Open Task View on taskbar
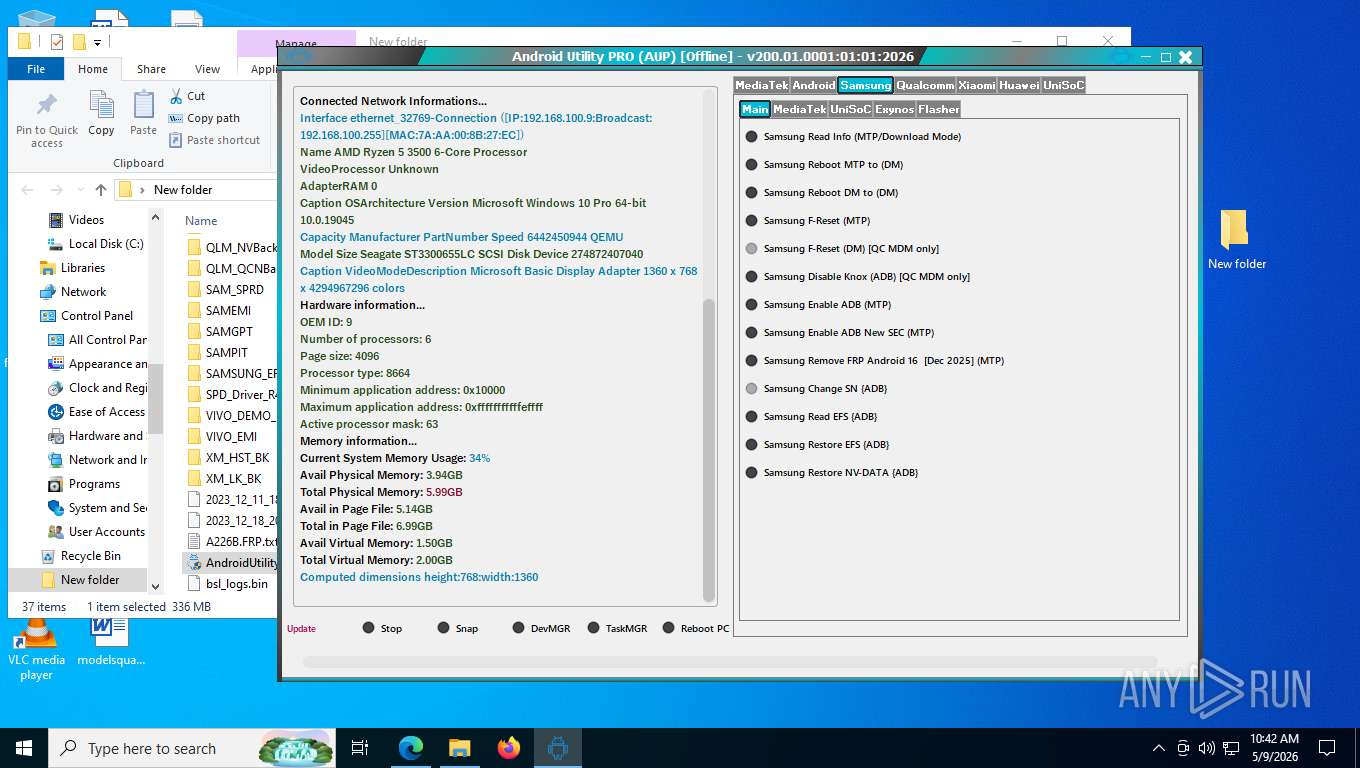 click(360, 748)
